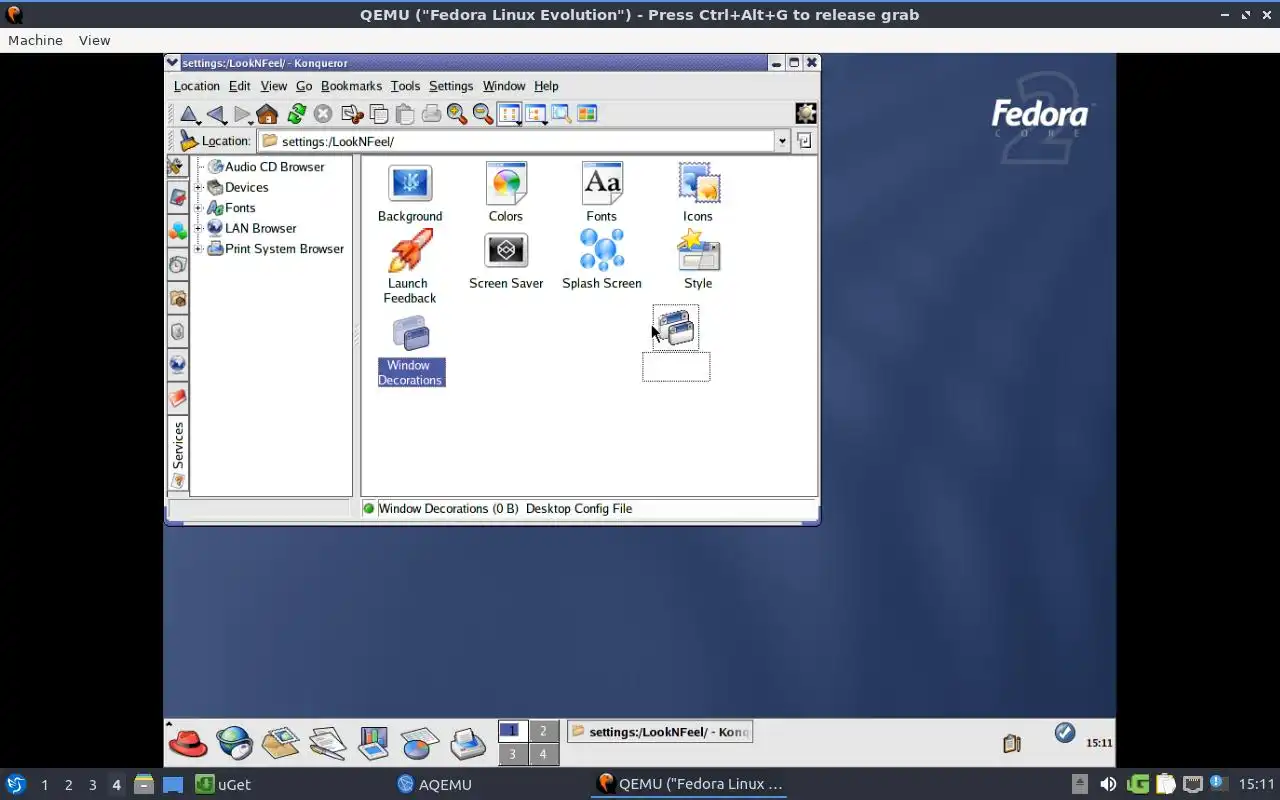Clear location bar with broom icon
The image size is (1280, 800).
tap(188, 141)
